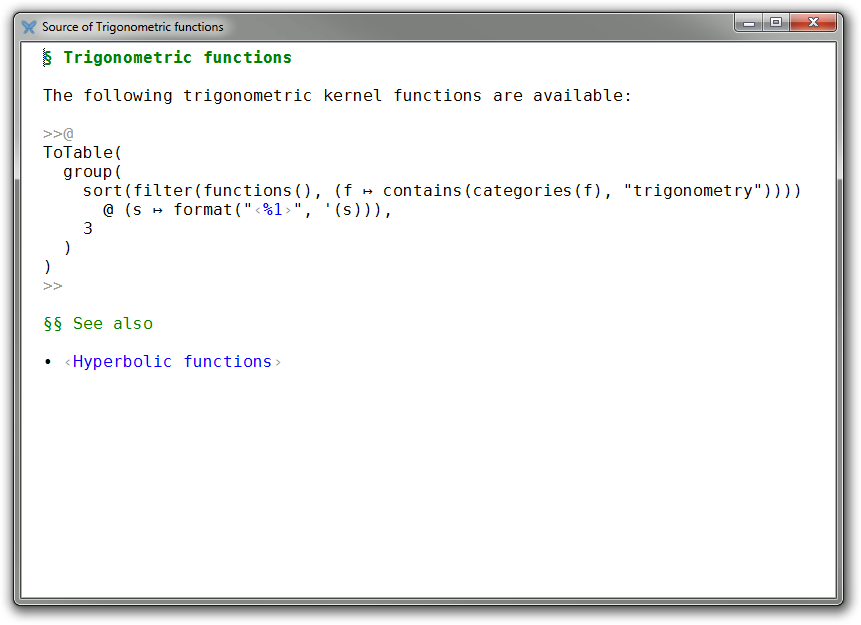The image size is (861, 625).
Task: Click the §§ See also heading
Action: point(98,324)
